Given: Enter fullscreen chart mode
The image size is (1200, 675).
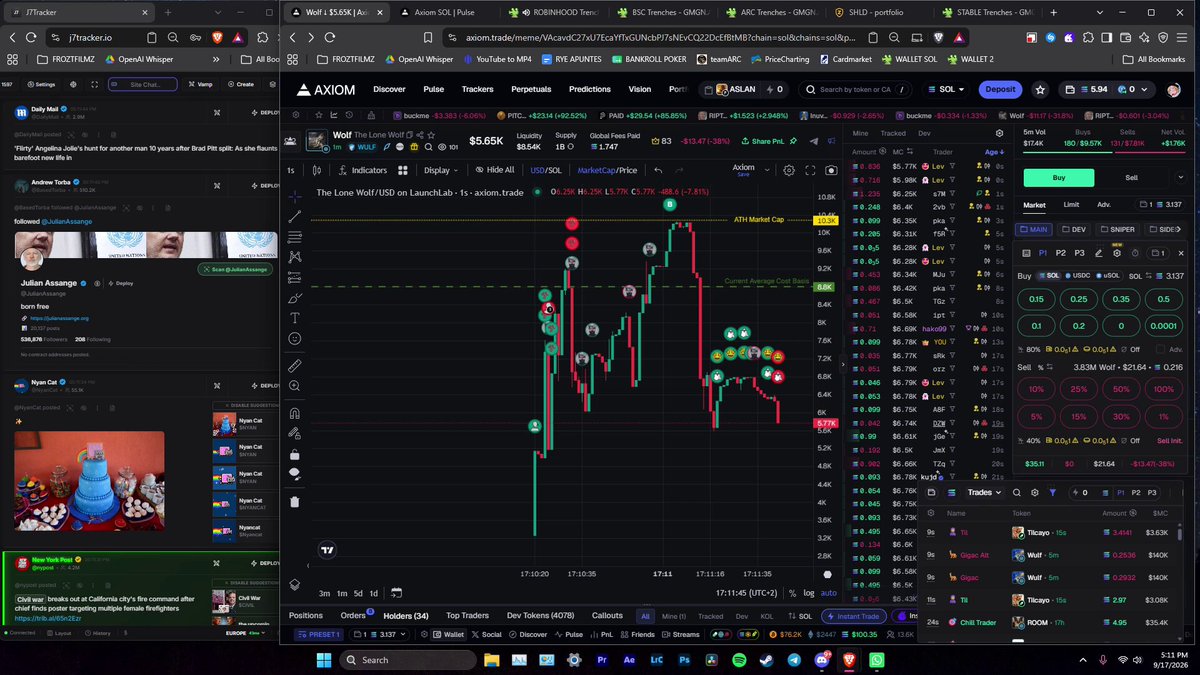Looking at the screenshot, I should click(810, 170).
